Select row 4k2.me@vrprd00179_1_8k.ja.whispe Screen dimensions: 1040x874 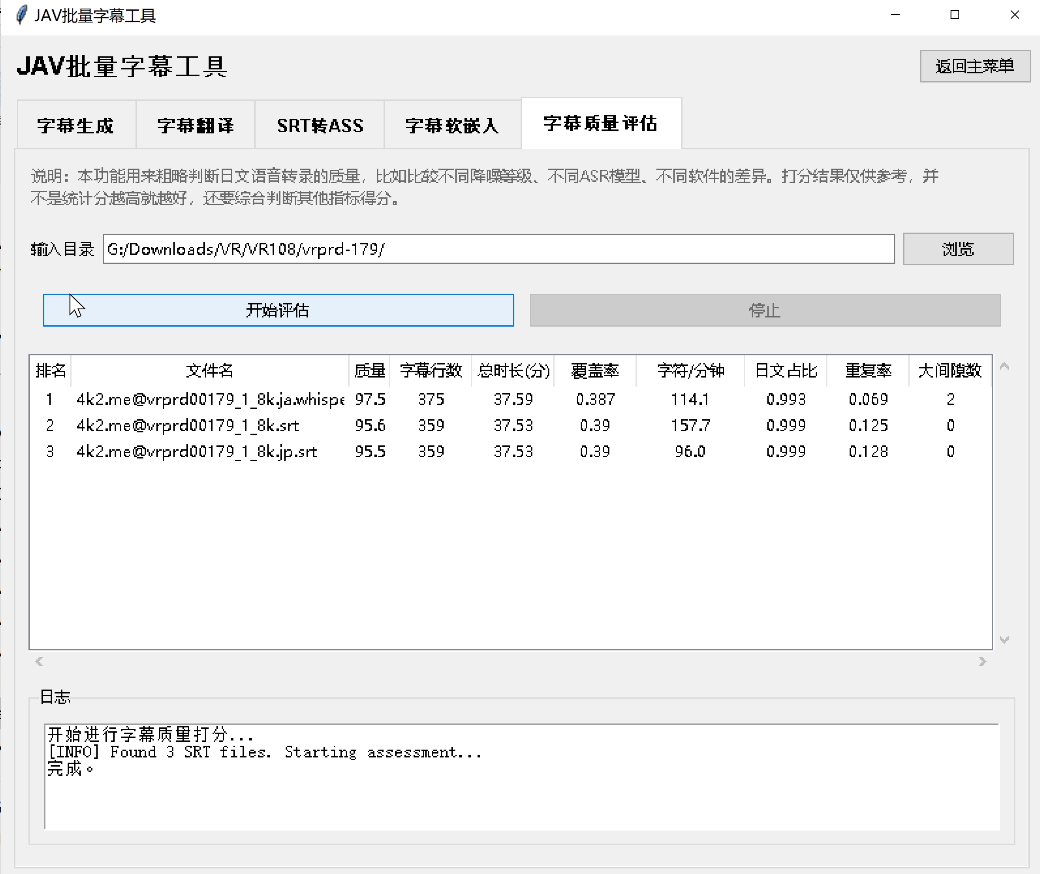coord(511,399)
